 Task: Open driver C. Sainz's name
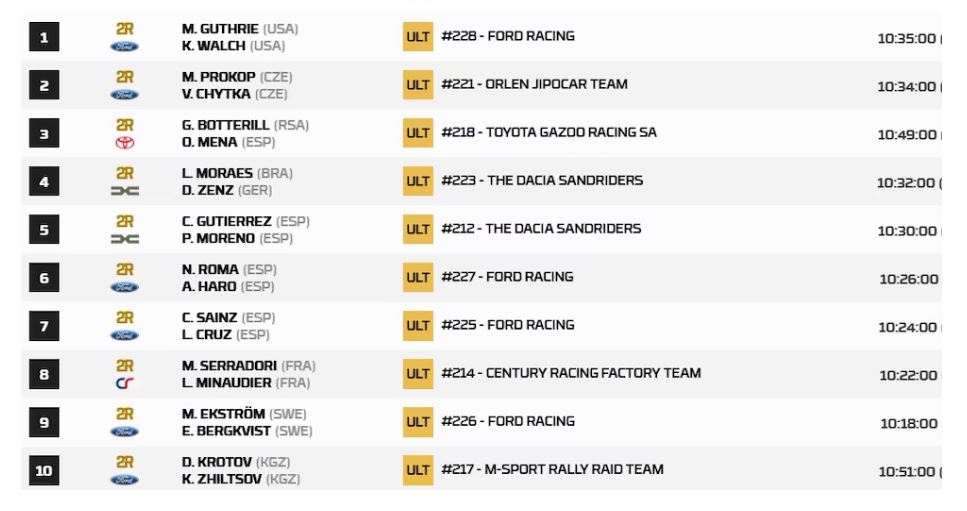click(208, 318)
